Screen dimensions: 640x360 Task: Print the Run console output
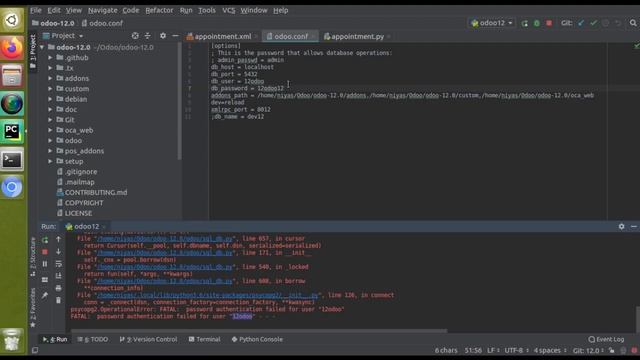tap(58, 288)
